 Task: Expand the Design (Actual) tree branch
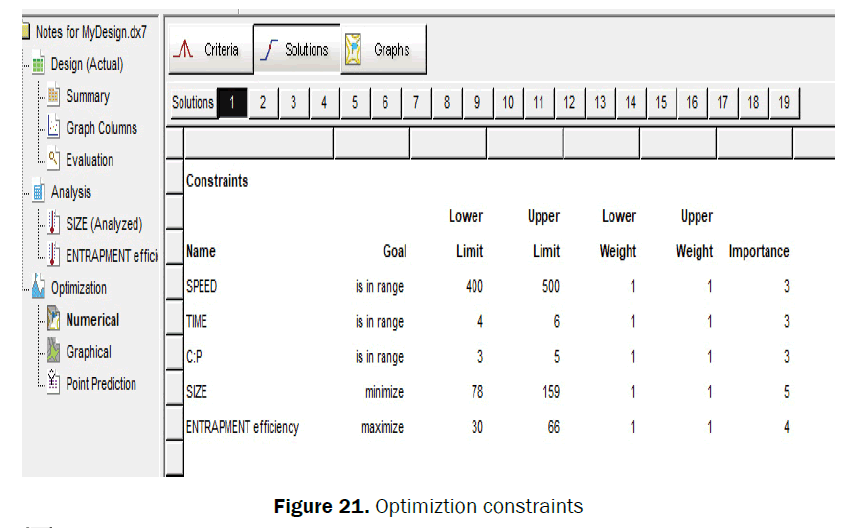pos(37,65)
